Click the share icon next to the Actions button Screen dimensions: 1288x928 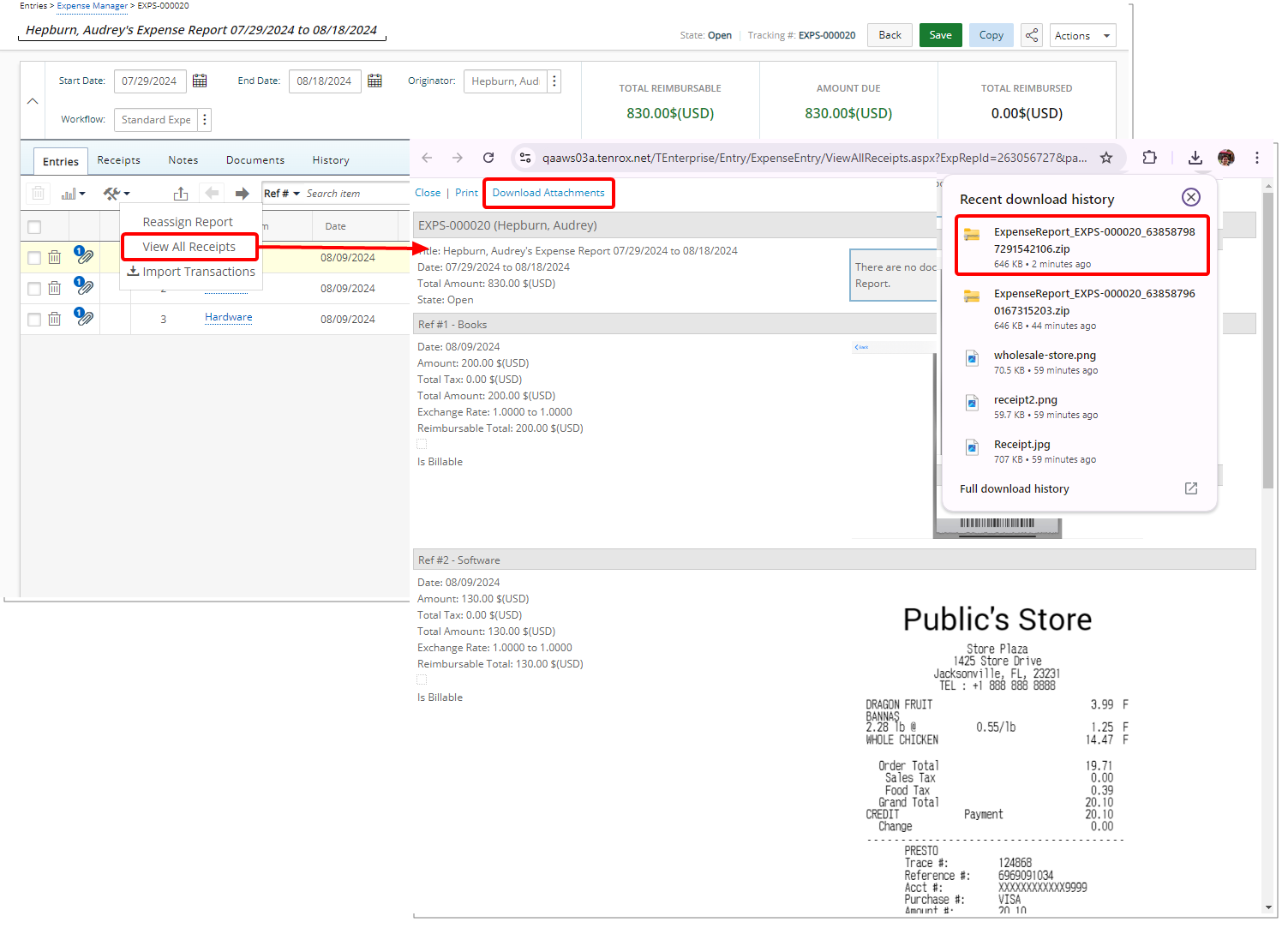pos(1031,35)
